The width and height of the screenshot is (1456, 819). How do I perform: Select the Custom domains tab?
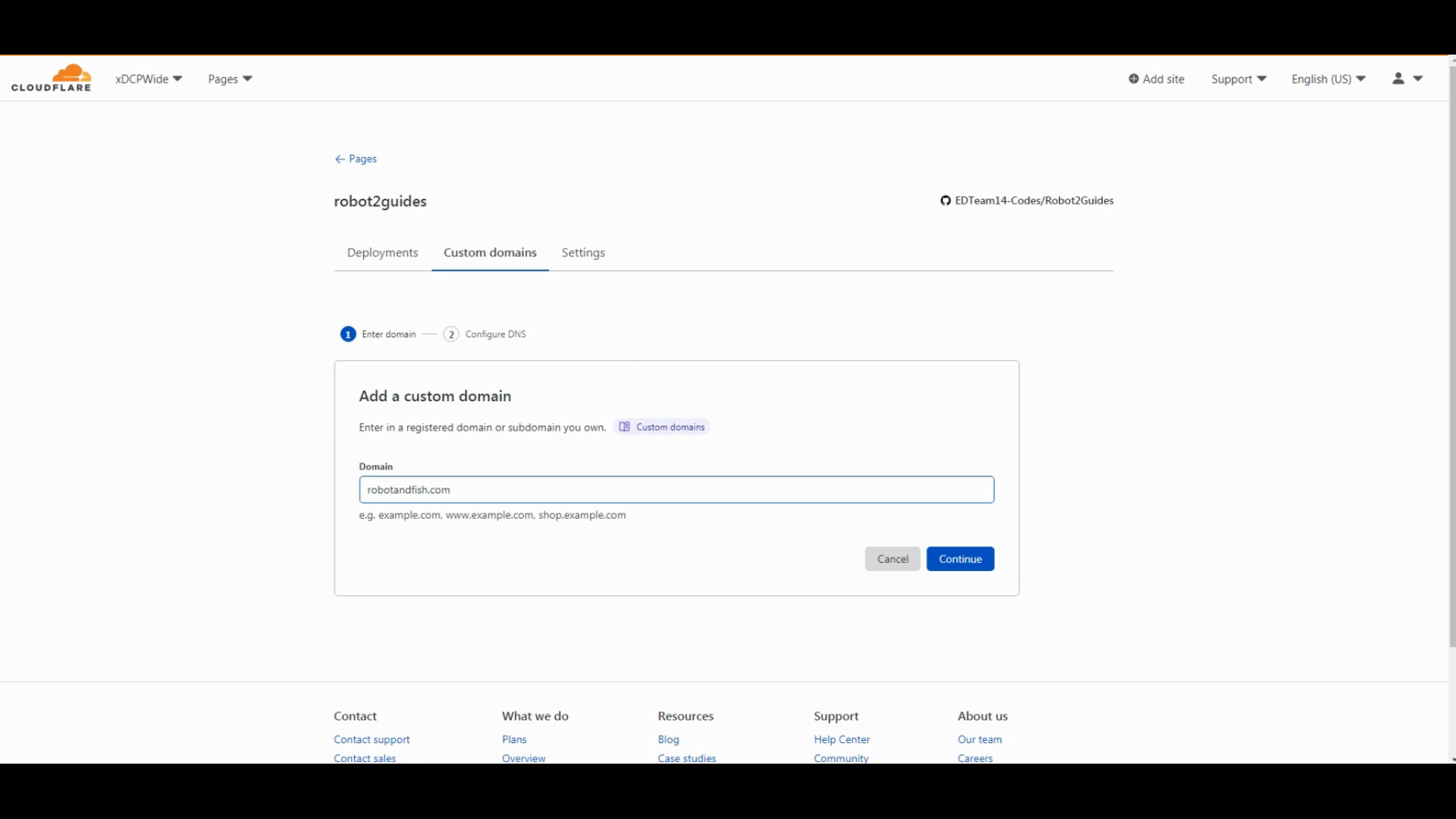[x=490, y=253]
